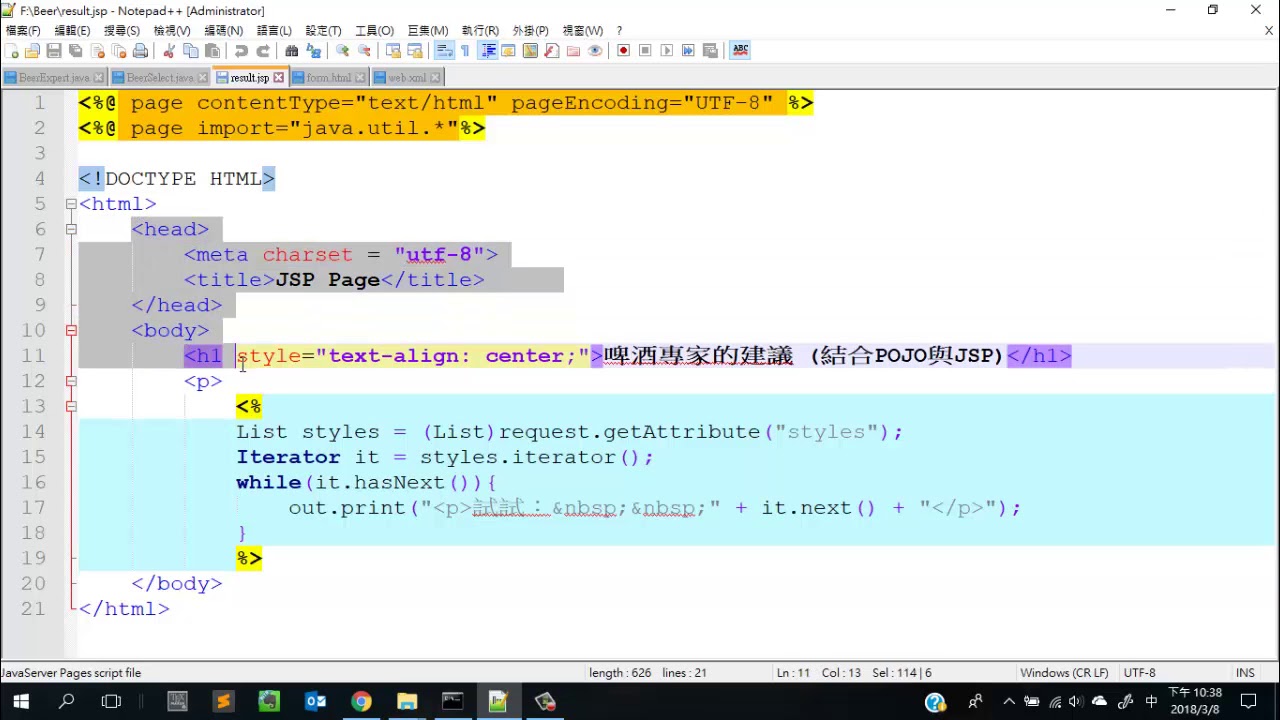1280x720 pixels.
Task: Undo the last edit via toolbar
Action: click(x=241, y=50)
